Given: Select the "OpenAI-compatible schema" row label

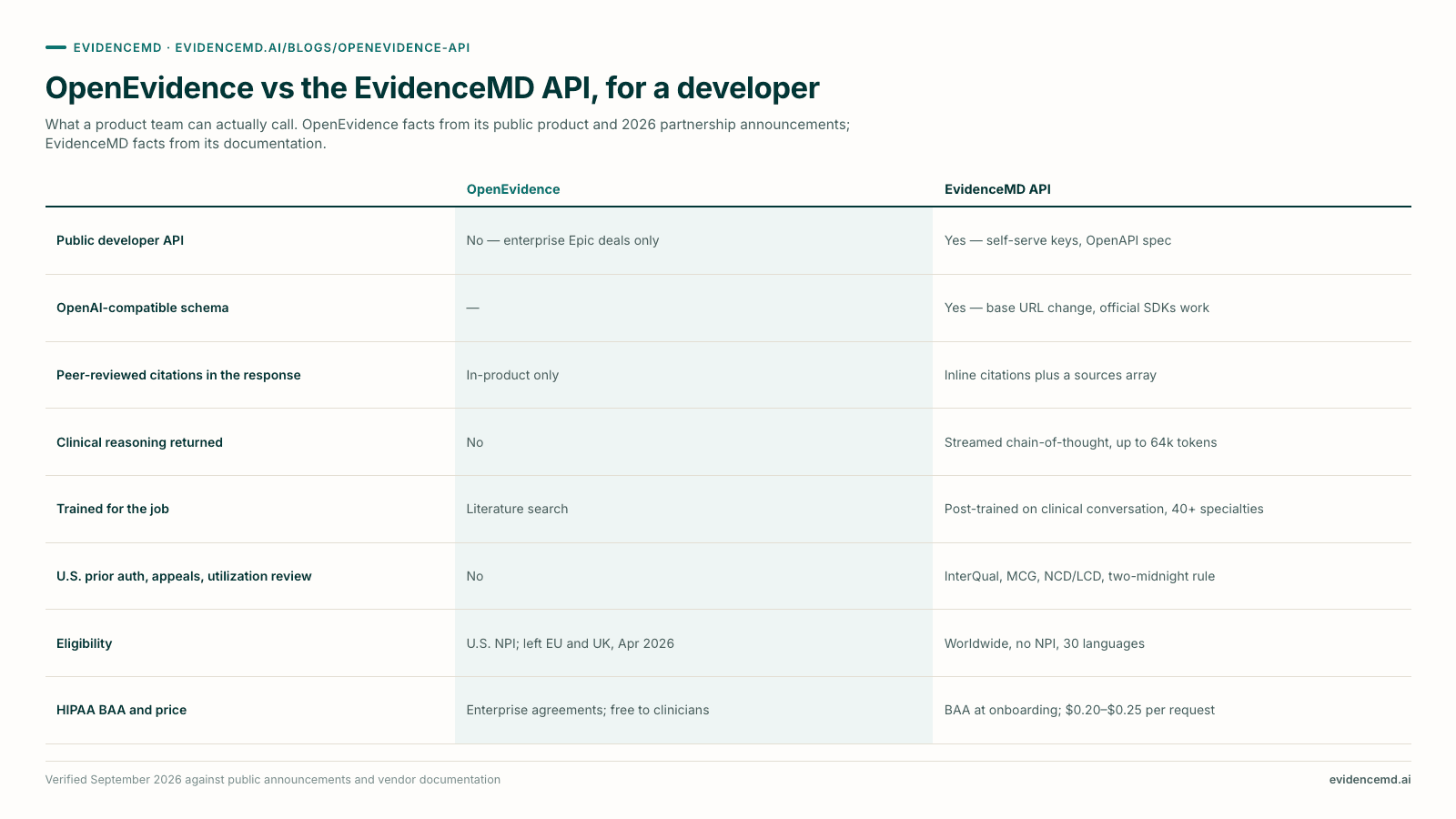Looking at the screenshot, I should click(143, 308).
